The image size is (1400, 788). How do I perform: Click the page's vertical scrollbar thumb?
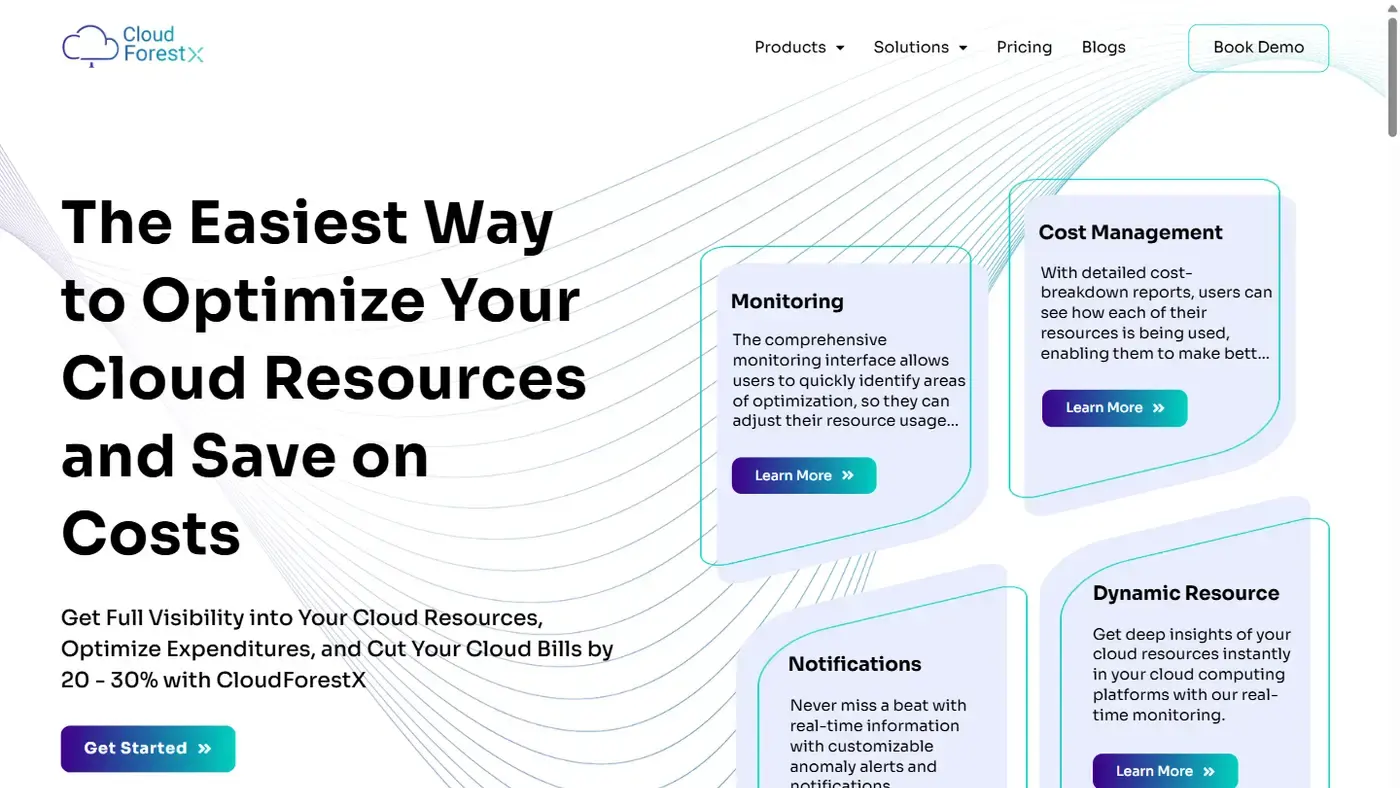point(1392,75)
